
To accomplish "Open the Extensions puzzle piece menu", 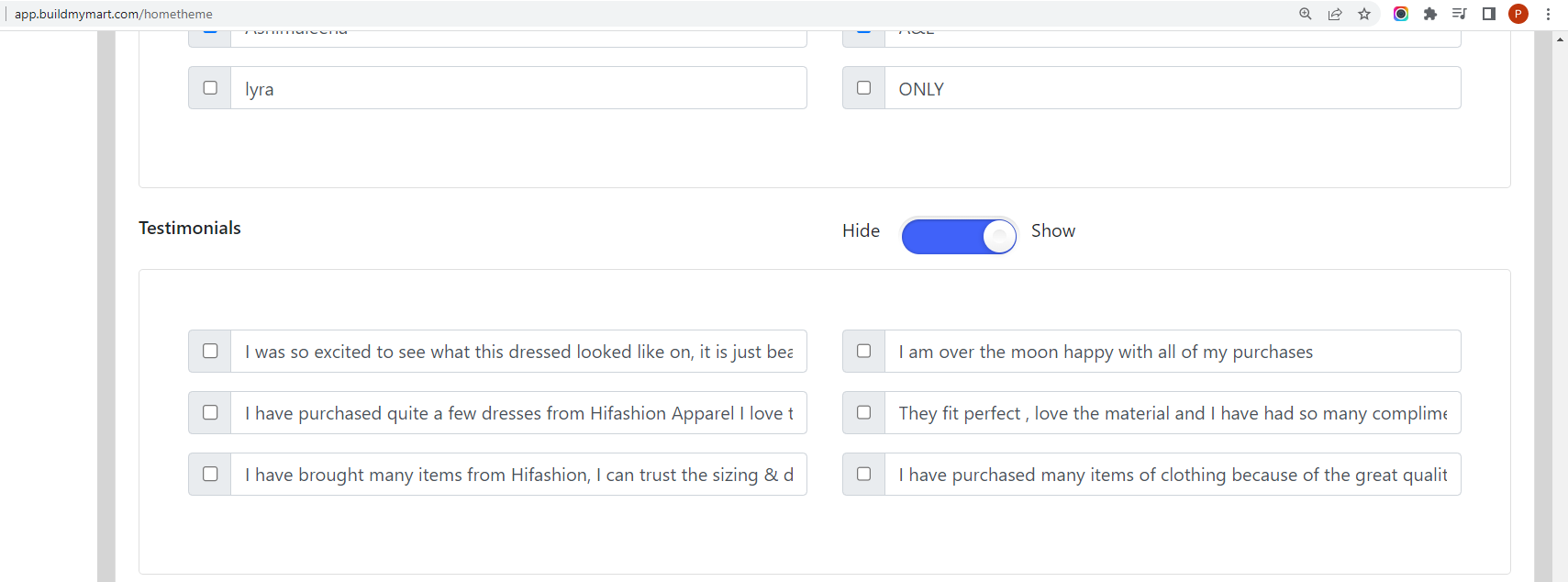I will tap(1430, 14).
